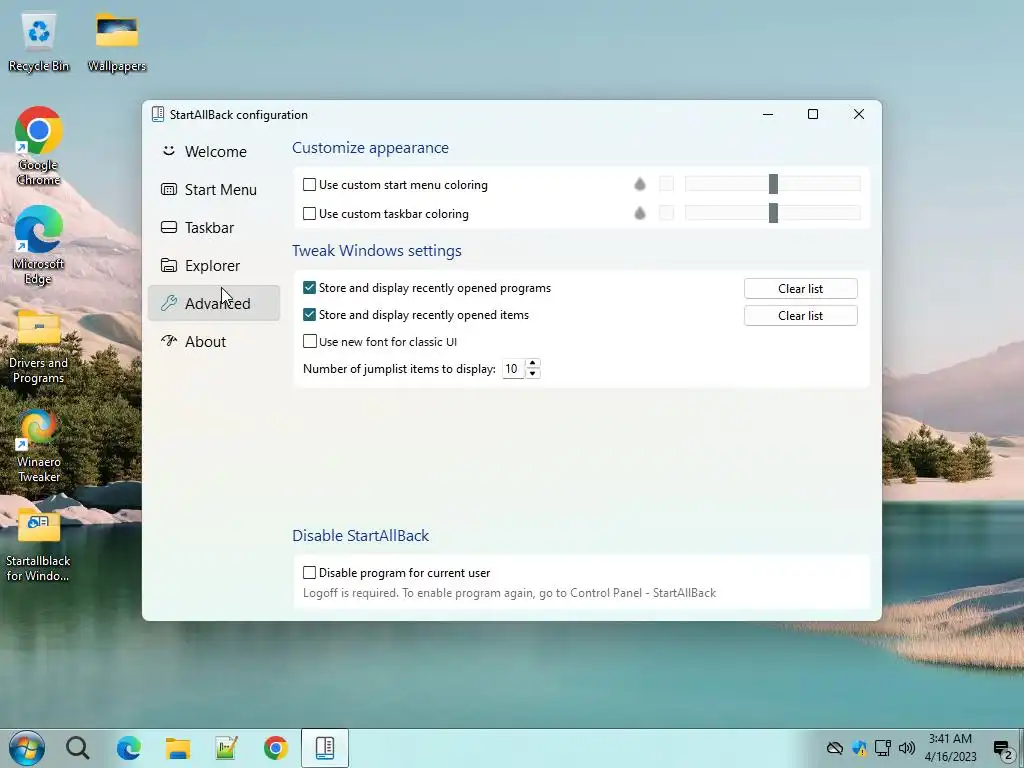Select the Advanced section
1024x768 pixels.
[214, 303]
